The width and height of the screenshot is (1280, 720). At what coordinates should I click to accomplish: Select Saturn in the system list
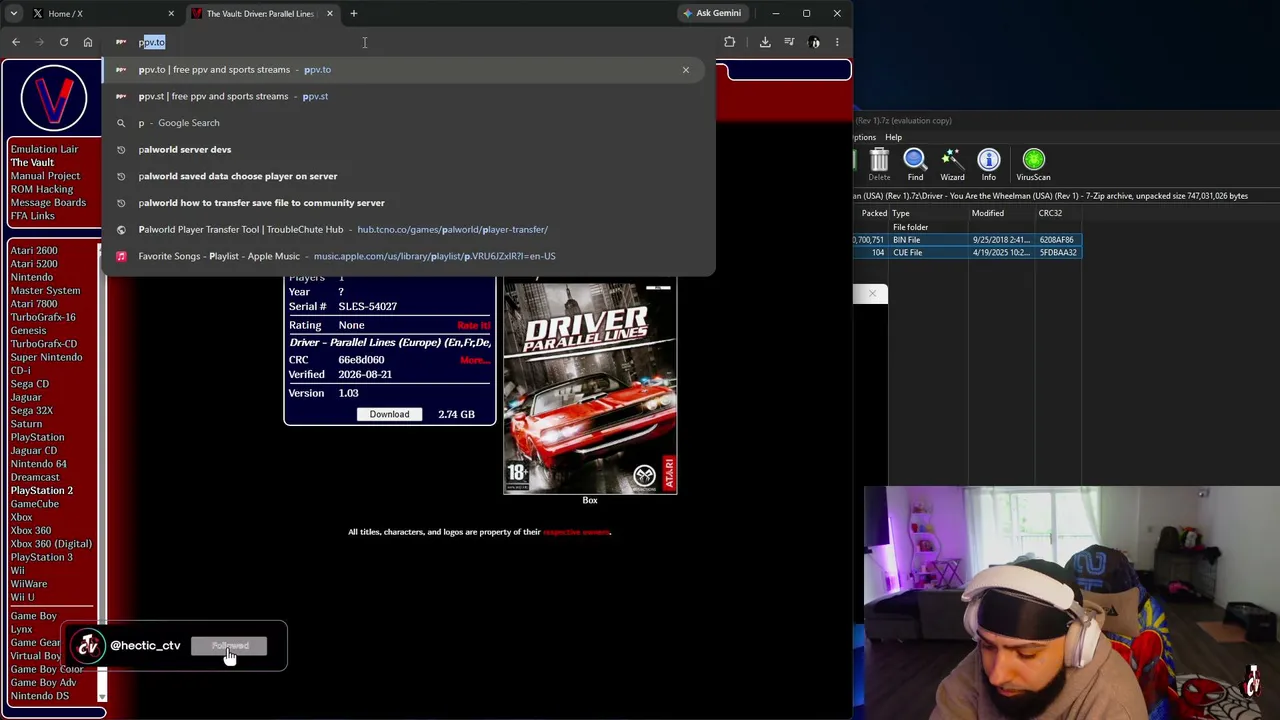26,424
